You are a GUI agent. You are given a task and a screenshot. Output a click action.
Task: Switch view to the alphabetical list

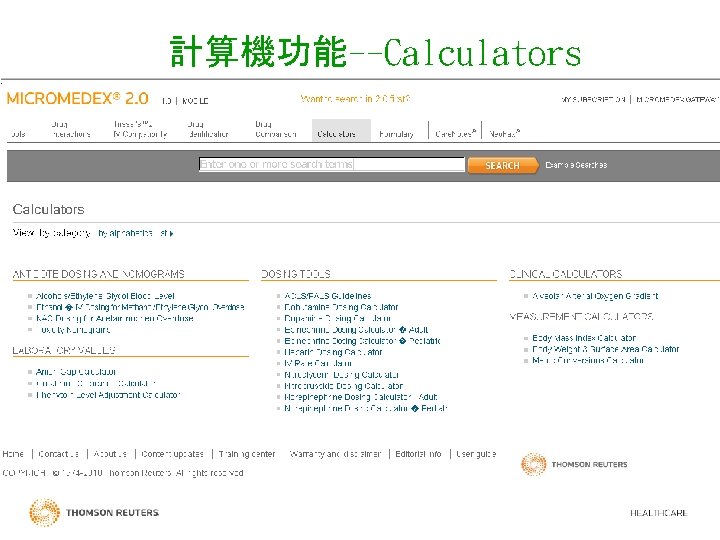(x=132, y=233)
